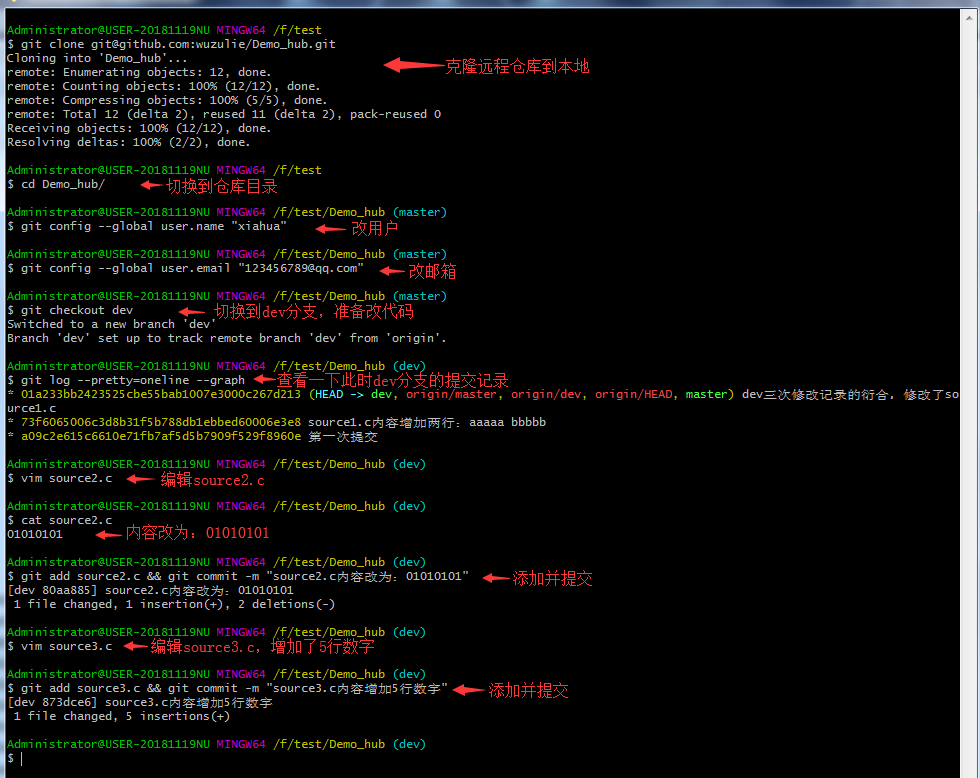Click 'remote: Compressing objects: 100% (5/5)' line
Screen dimensions: 980x778
tap(167, 100)
